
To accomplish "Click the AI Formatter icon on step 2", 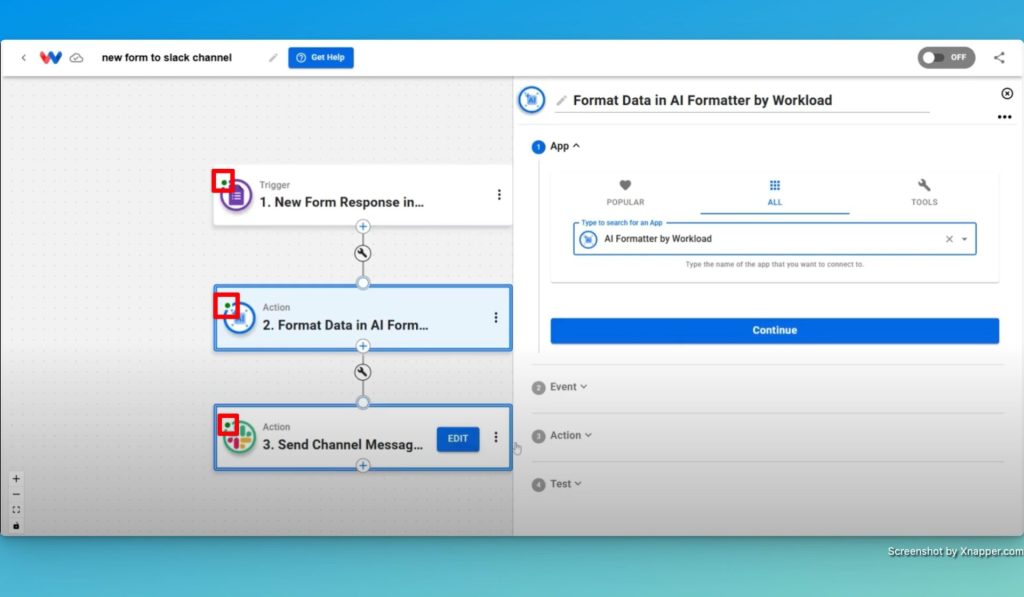I will (x=240, y=318).
